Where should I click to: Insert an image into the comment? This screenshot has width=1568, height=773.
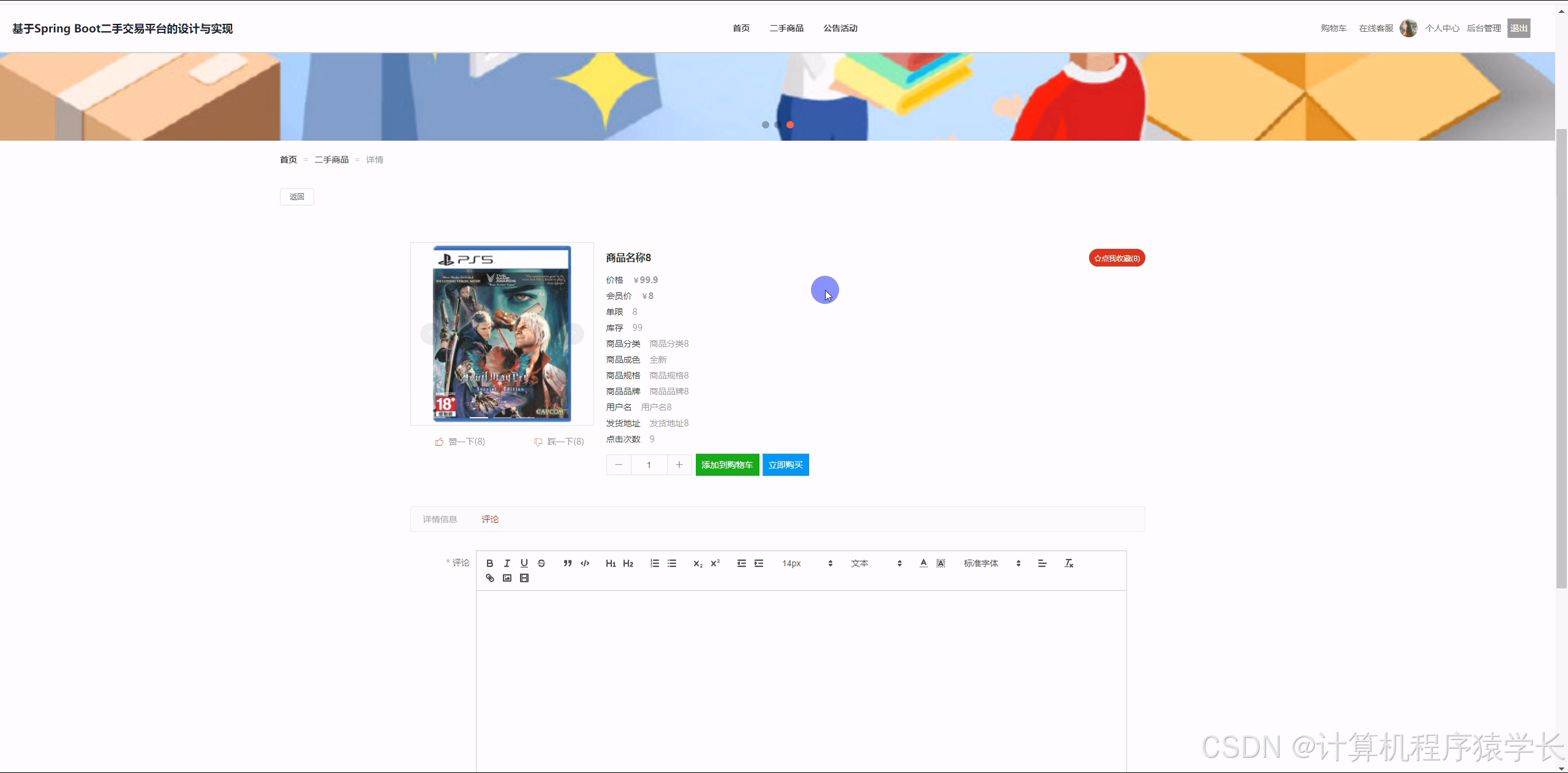[507, 578]
